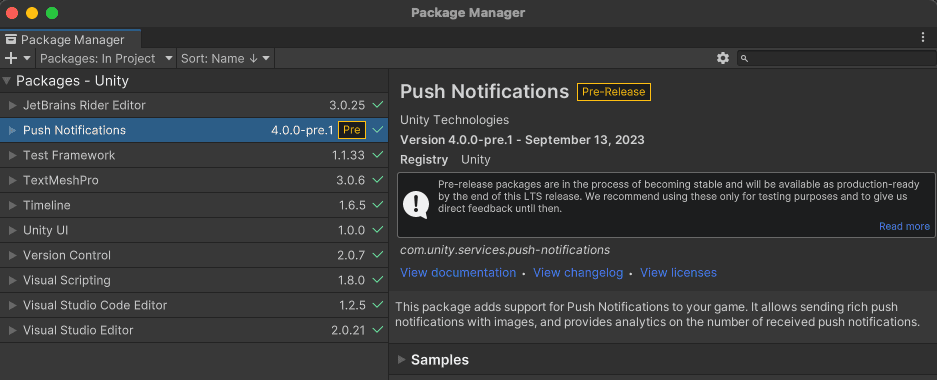Expand the TextMeshPro package versions arrow
This screenshot has height=380, width=937.
(x=13, y=180)
